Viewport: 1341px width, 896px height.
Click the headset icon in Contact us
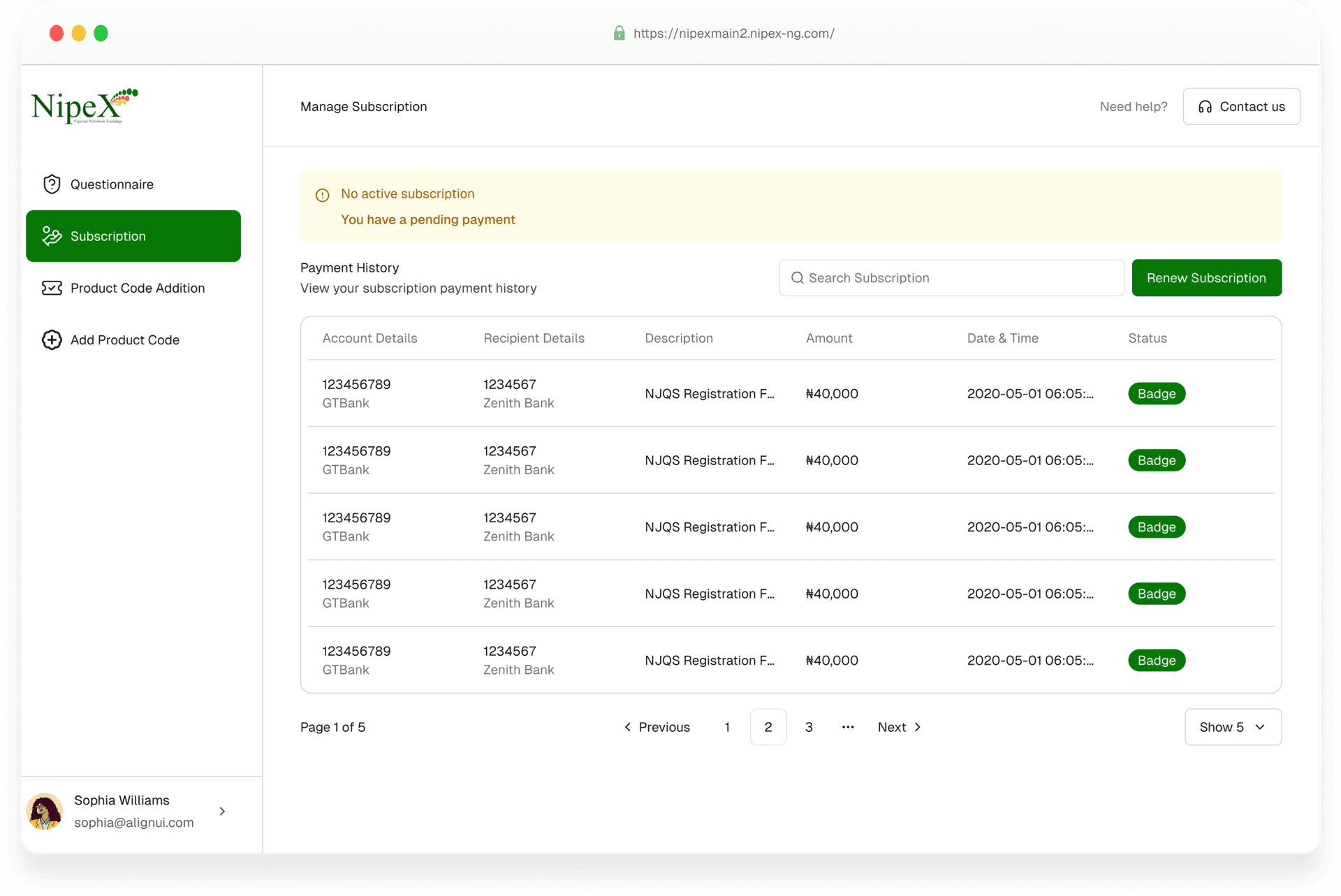point(1205,107)
